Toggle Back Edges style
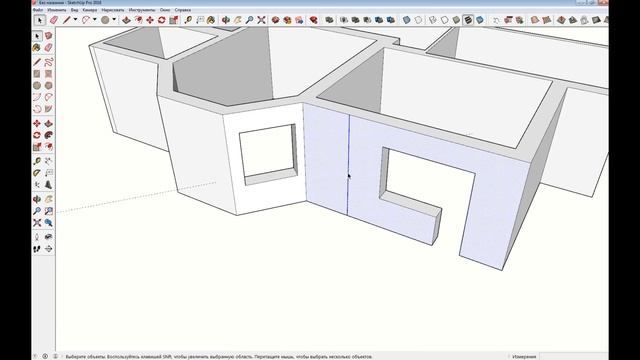The height and width of the screenshot is (360, 640). 419,20
